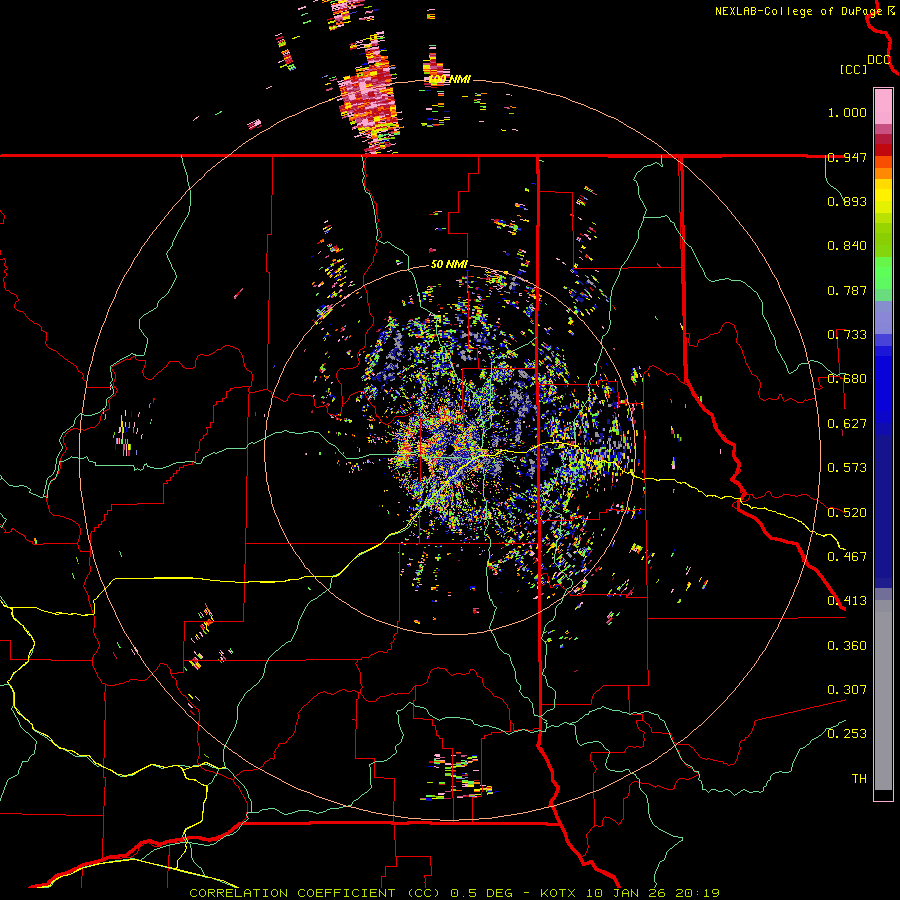This screenshot has height=900, width=900.
Task: Select the 1.000 value on the color scale
Action: tap(847, 112)
